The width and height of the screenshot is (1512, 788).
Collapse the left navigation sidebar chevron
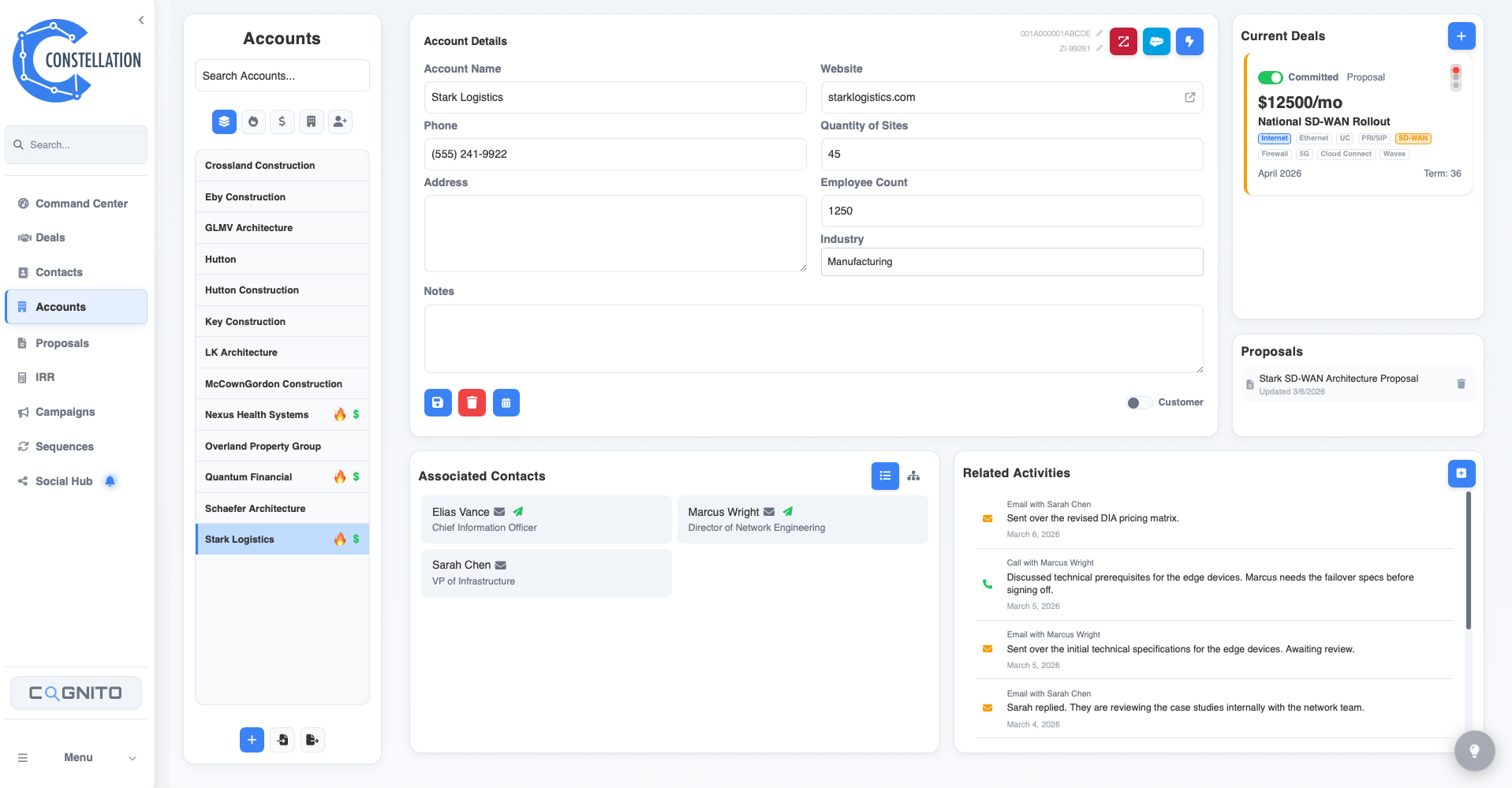click(141, 20)
